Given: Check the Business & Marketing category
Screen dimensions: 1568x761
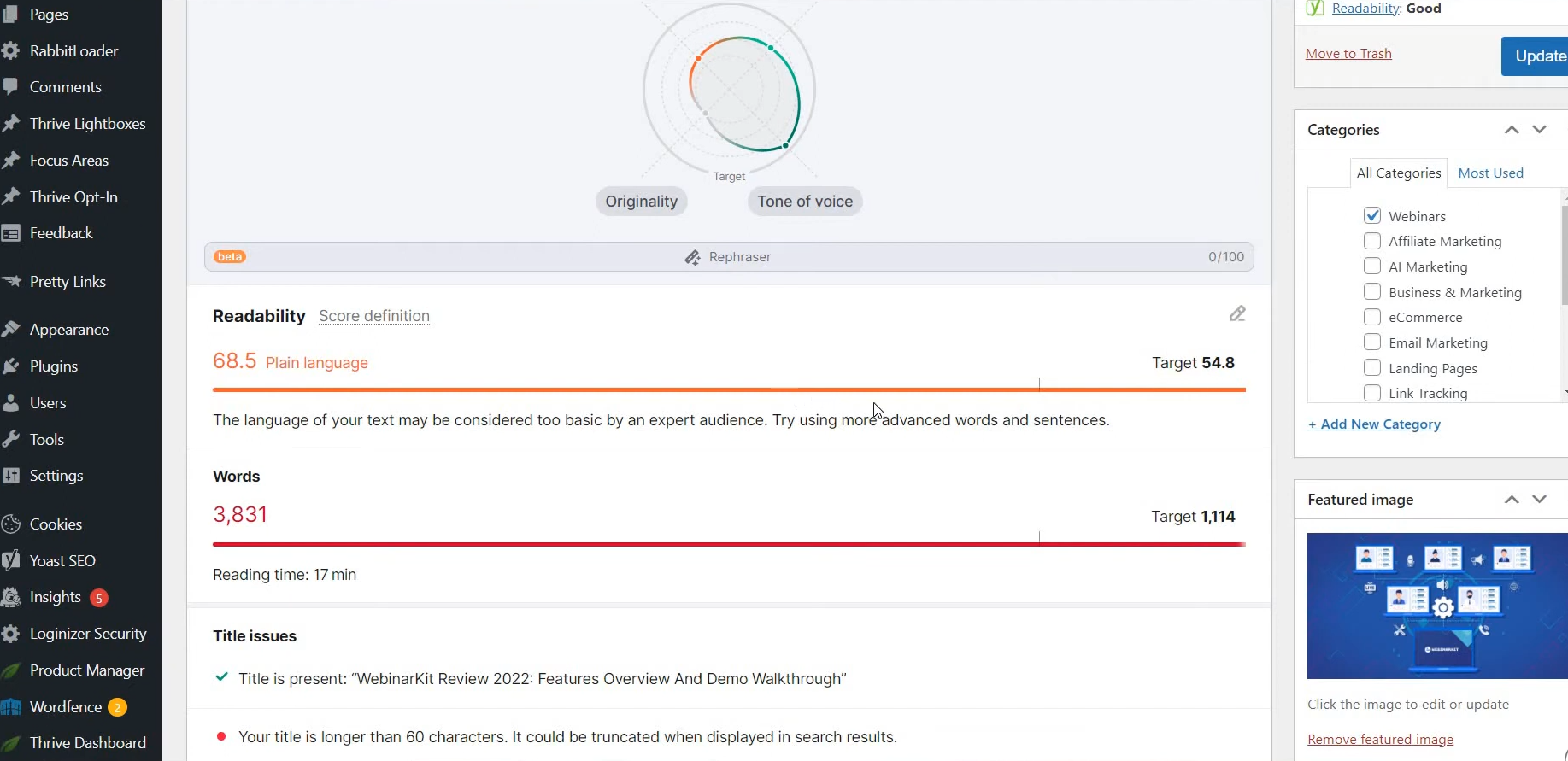Looking at the screenshot, I should (1372, 291).
